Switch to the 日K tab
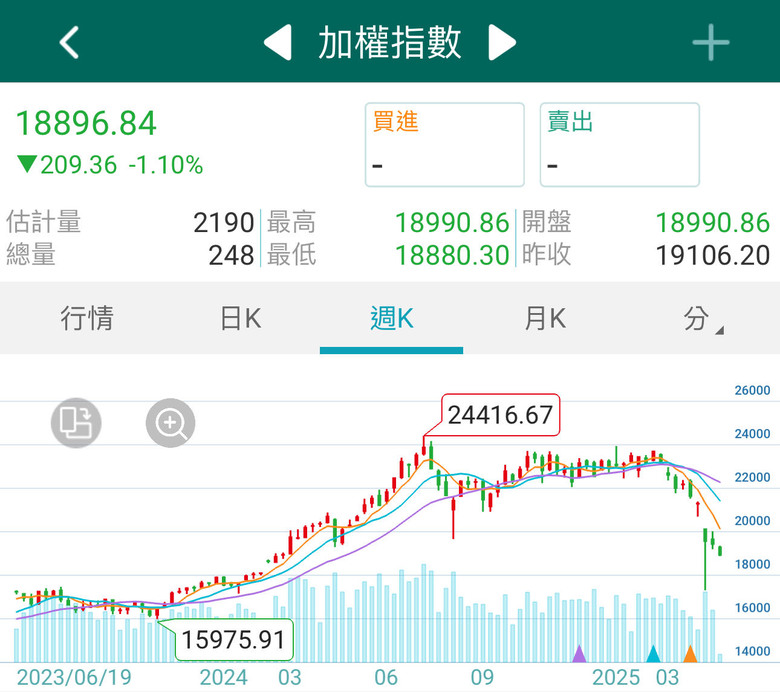780x692 pixels. 241,318
